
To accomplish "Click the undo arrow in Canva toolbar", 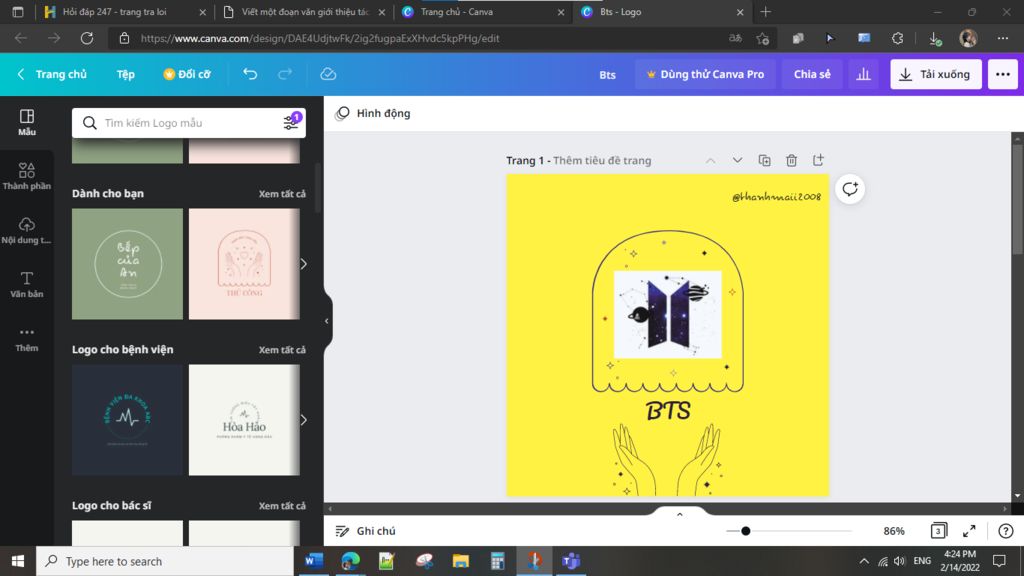I will pyautogui.click(x=250, y=74).
